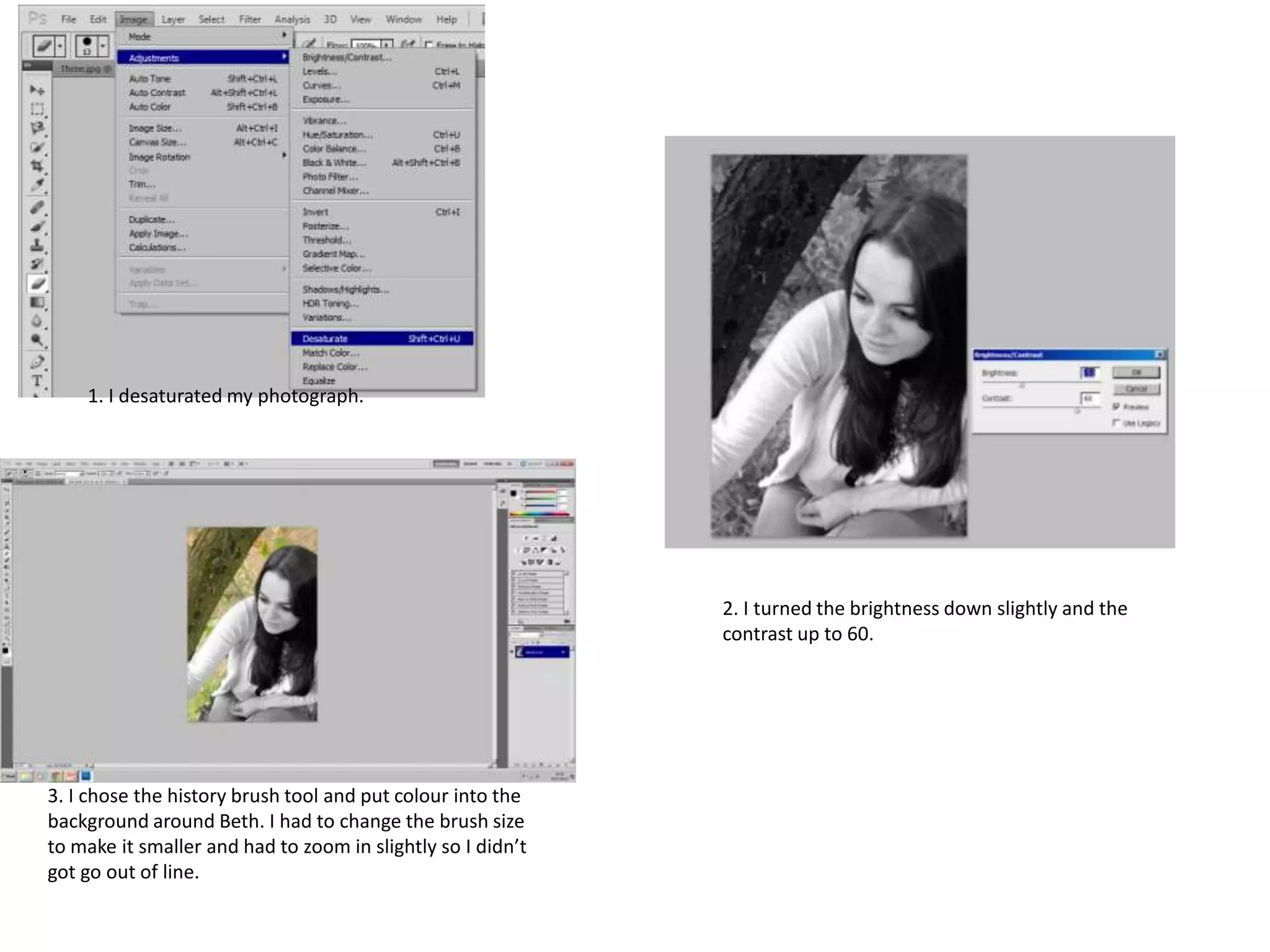
Task: Toggle the Preview checkbox
Action: (x=1116, y=407)
